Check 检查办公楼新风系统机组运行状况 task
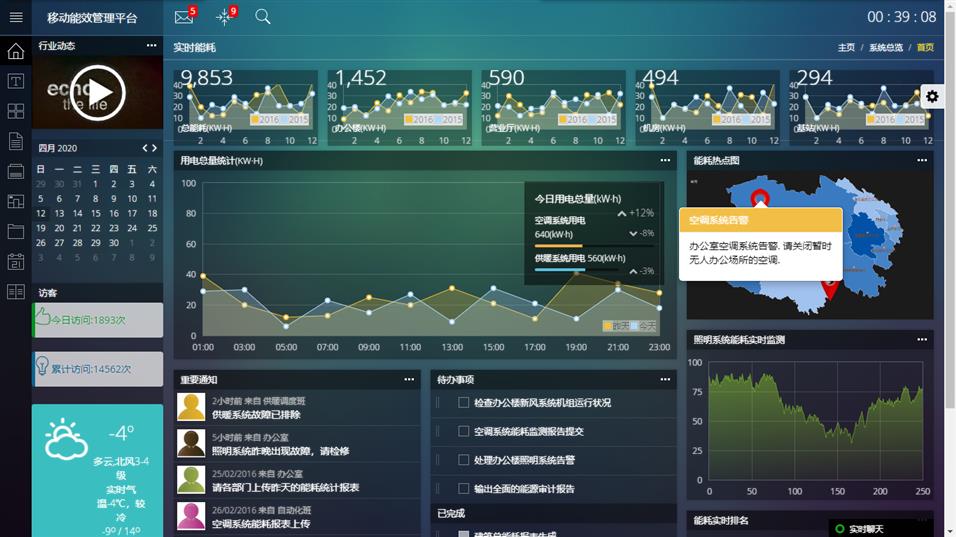This screenshot has width=956, height=537. (463, 402)
